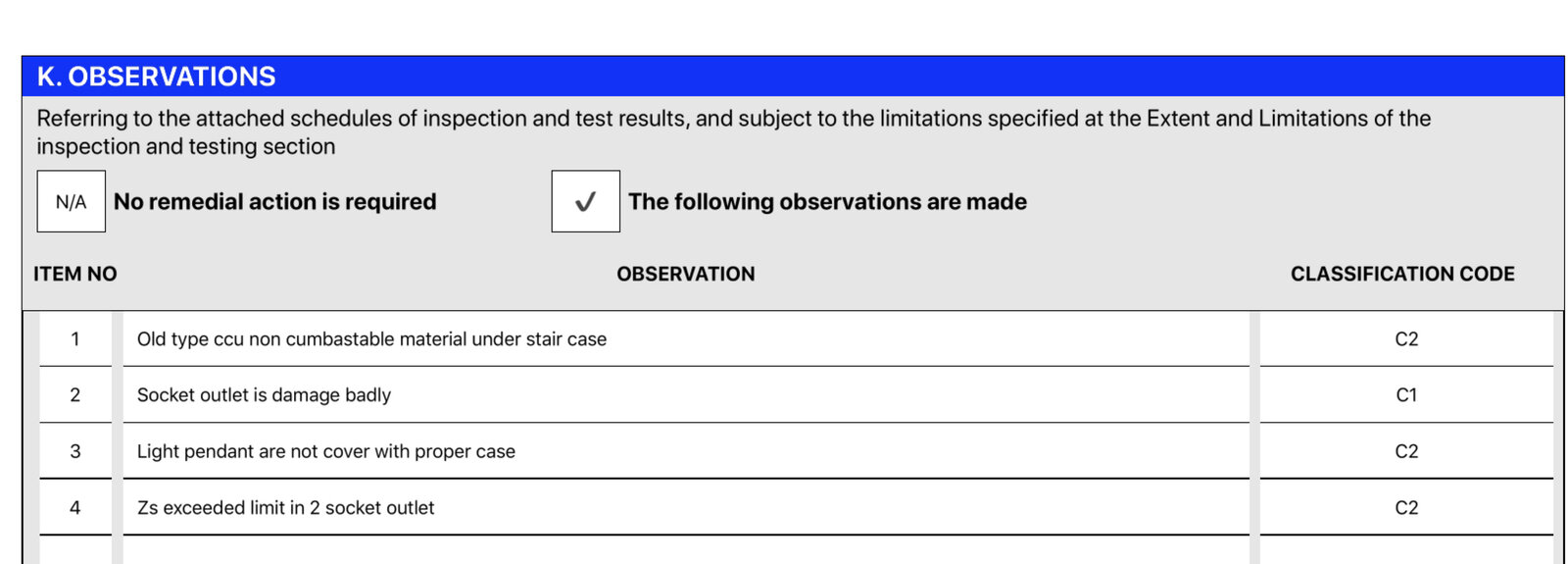The width and height of the screenshot is (1568, 564).
Task: Uncheck 'The following observations are made' box
Action: click(x=585, y=201)
